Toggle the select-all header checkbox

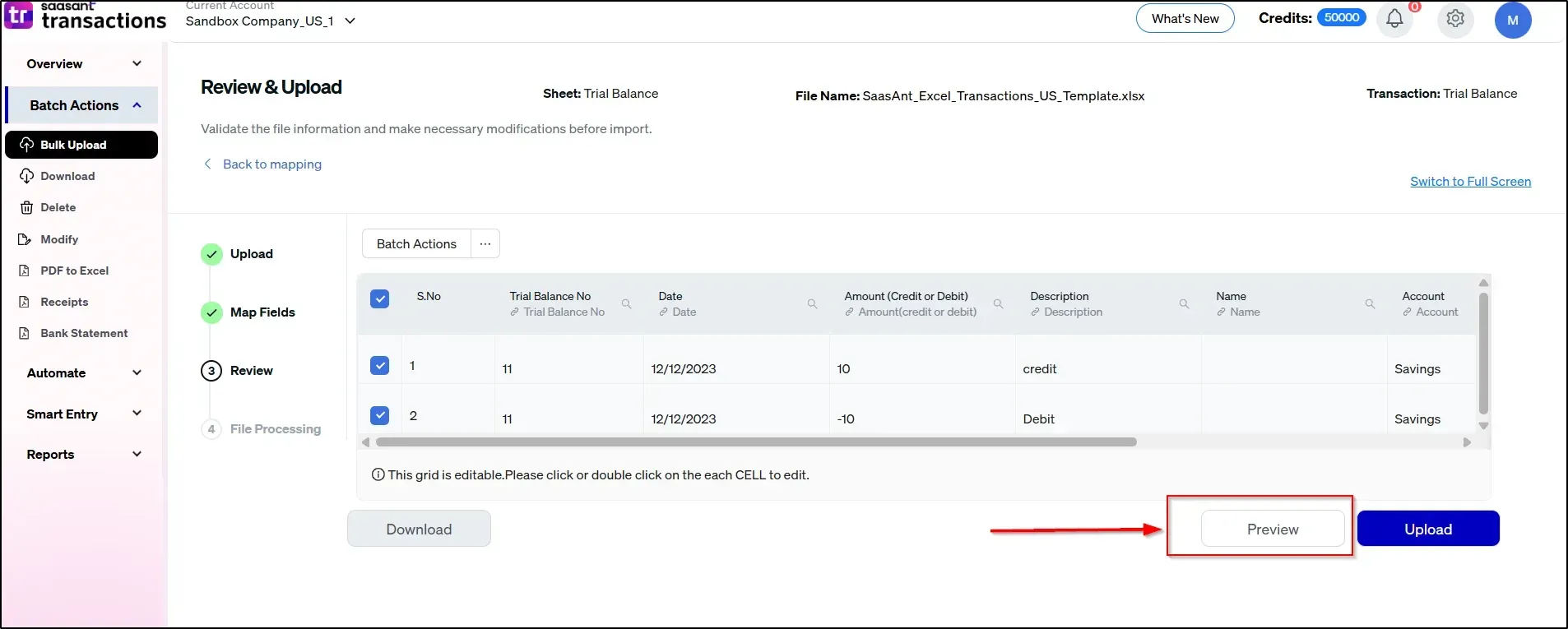point(380,298)
